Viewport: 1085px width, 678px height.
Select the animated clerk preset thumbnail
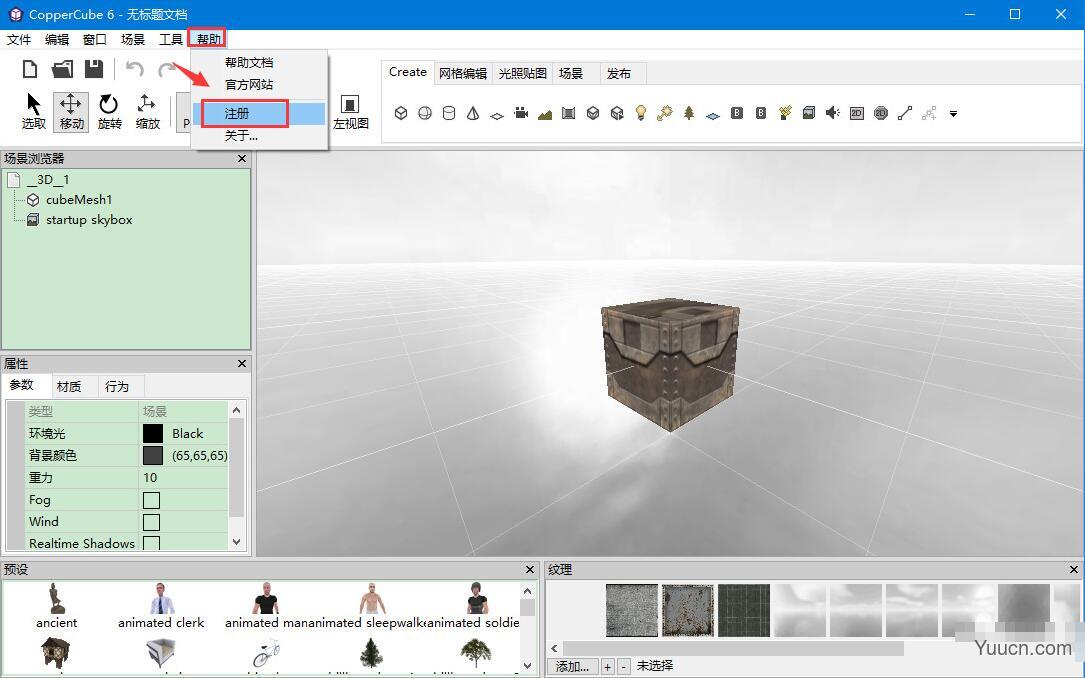coord(160,598)
